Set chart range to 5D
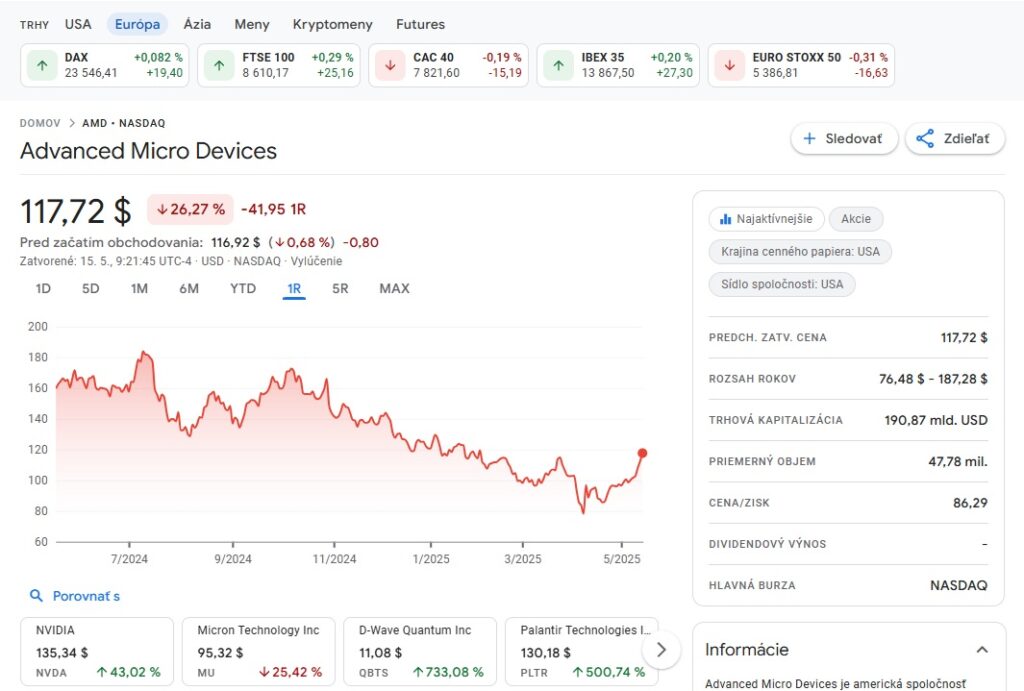Screen dimensions: 1024x691 click(x=90, y=288)
